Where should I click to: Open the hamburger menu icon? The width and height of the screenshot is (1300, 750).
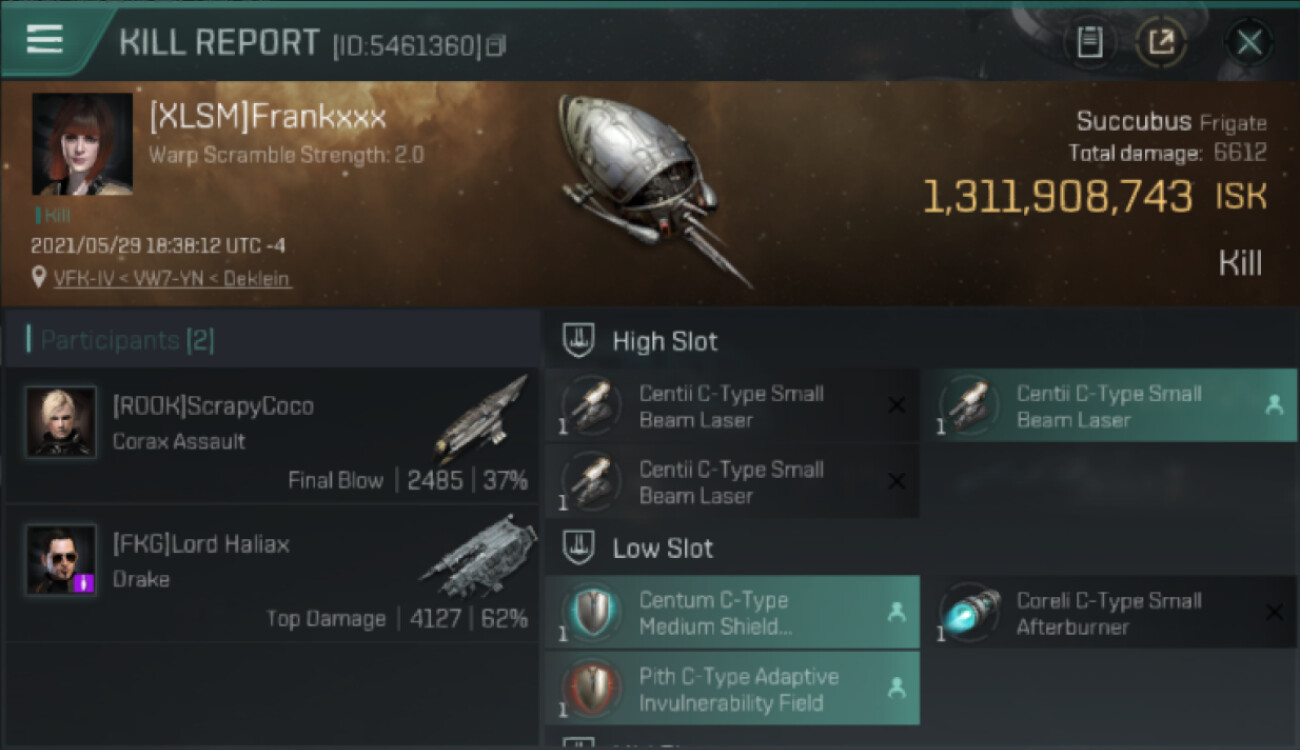44,40
